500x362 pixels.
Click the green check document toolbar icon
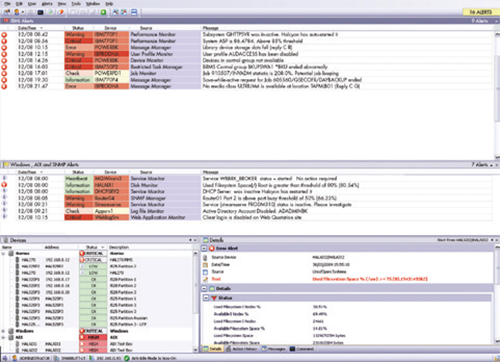click(51, 12)
